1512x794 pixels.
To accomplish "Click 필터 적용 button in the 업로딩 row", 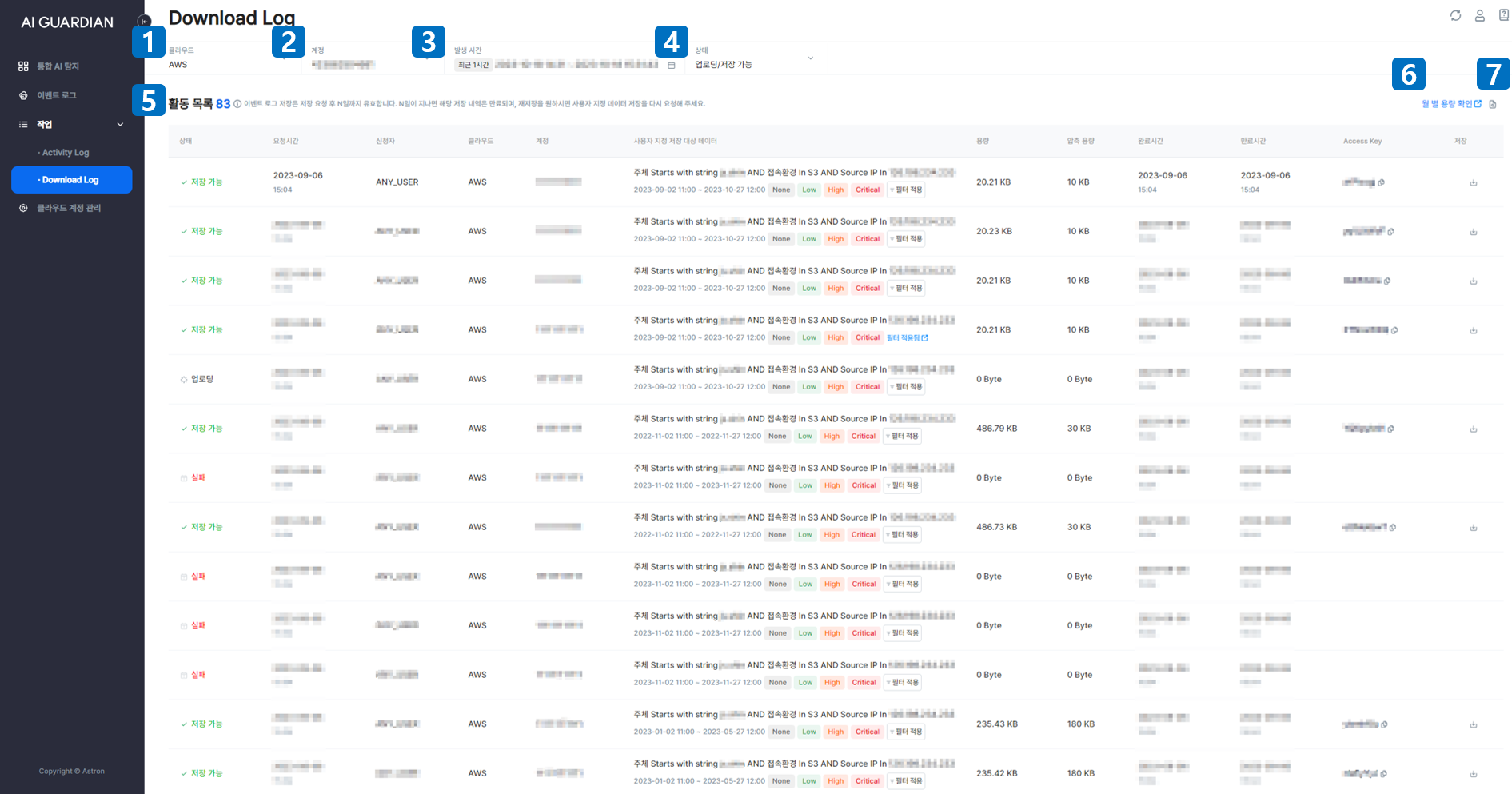I will (906, 387).
